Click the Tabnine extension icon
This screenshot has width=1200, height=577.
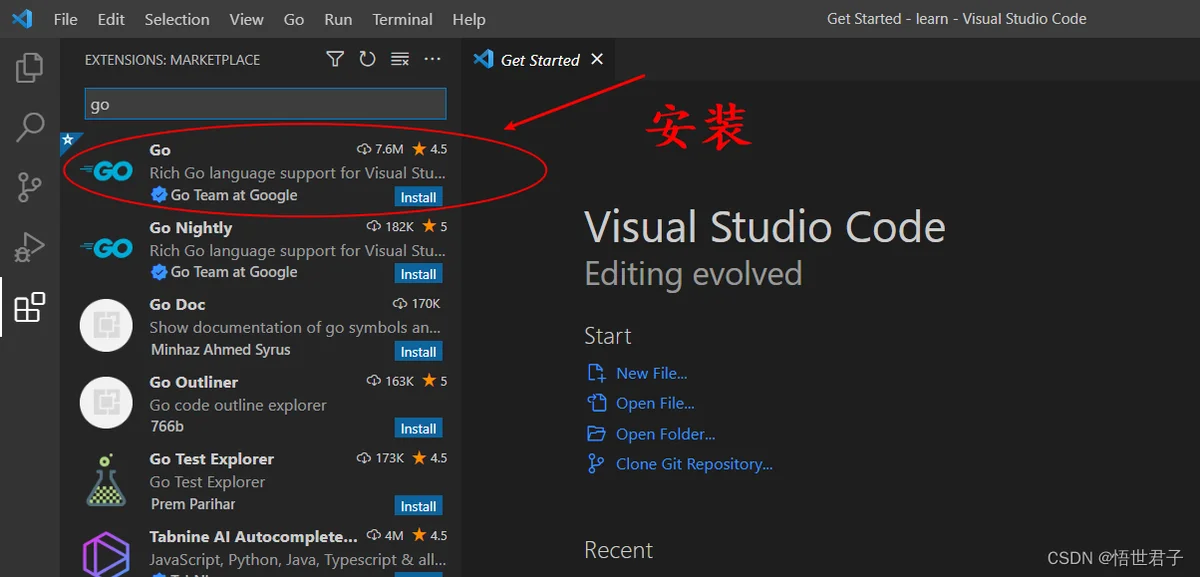106,555
